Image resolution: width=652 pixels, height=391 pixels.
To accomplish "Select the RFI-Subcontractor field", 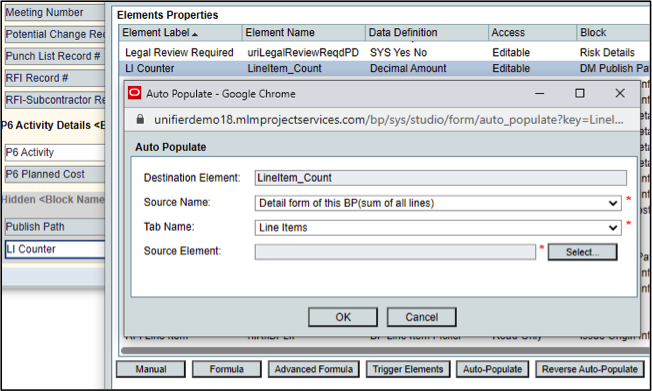I will [x=54, y=100].
